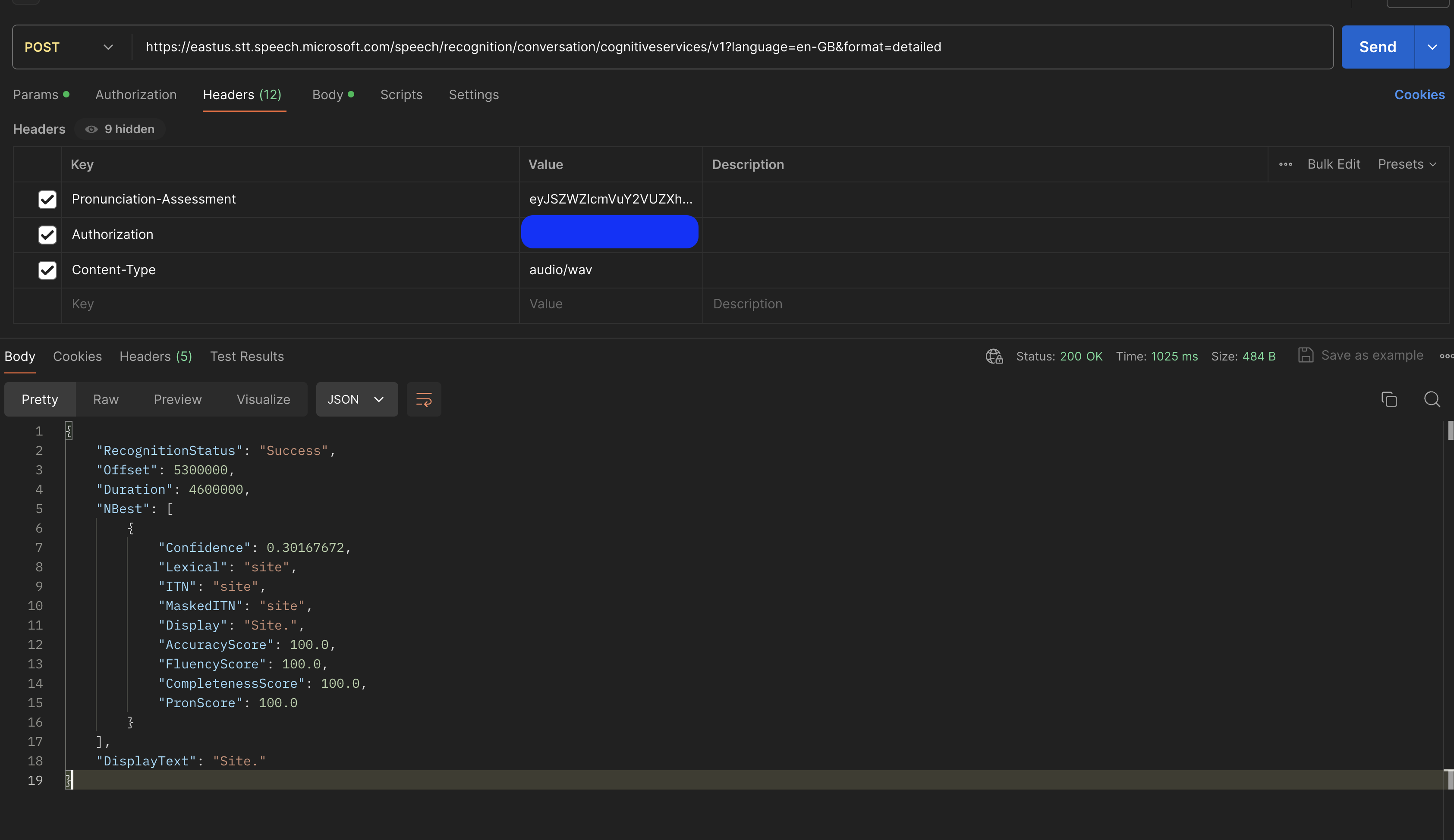Switch to Visualize response view
Screen dimensions: 1454x840
[263, 400]
